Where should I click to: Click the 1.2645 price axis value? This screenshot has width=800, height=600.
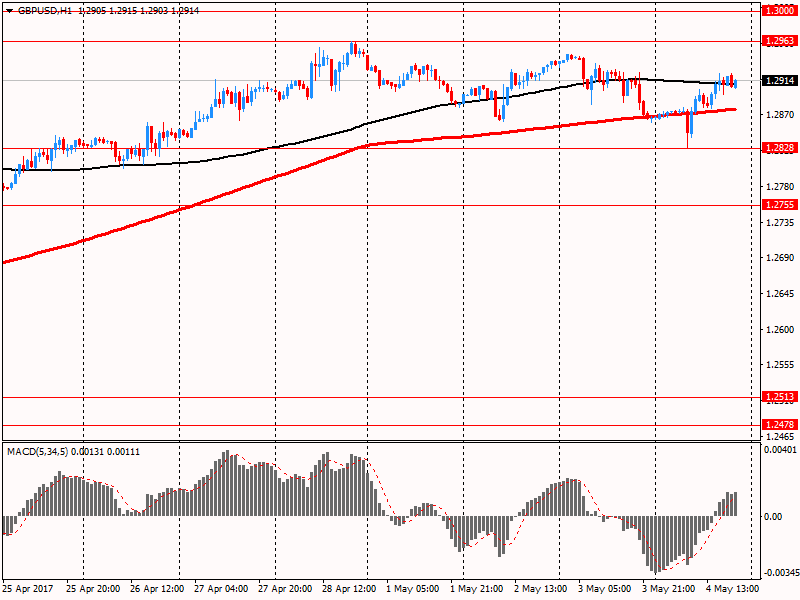[780, 294]
